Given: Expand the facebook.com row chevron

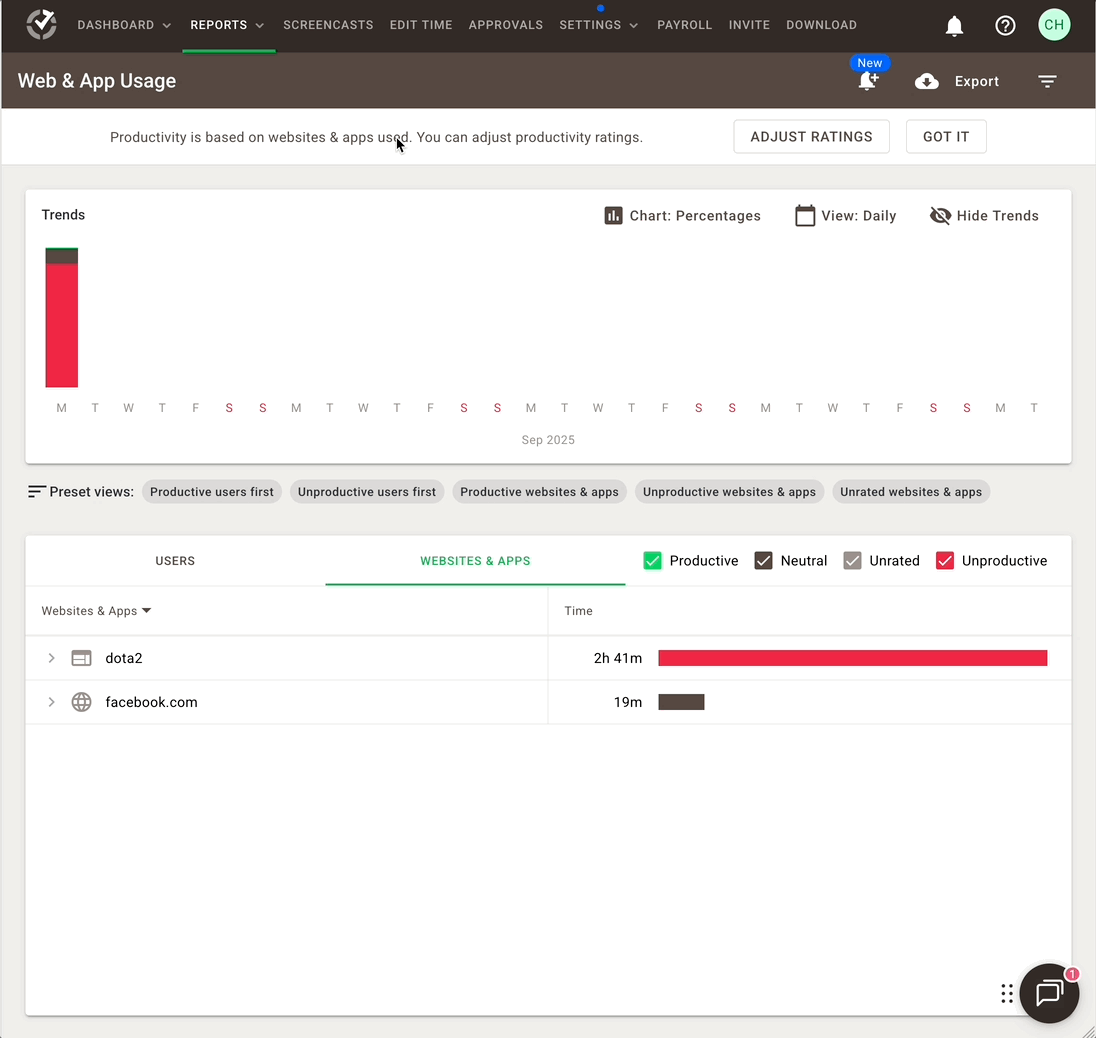Looking at the screenshot, I should pyautogui.click(x=51, y=702).
